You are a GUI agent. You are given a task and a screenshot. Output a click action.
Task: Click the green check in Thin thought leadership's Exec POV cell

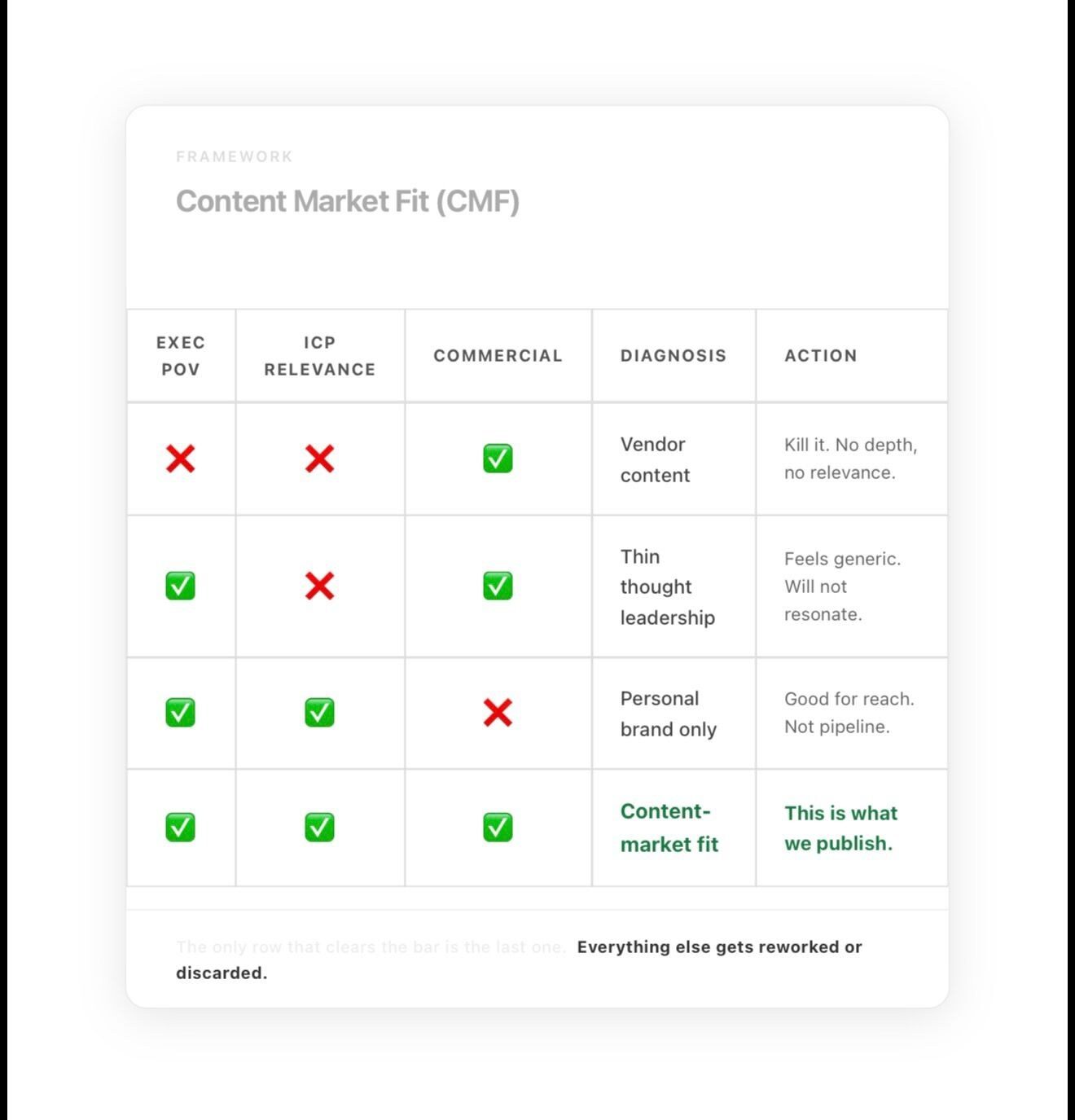pos(180,586)
